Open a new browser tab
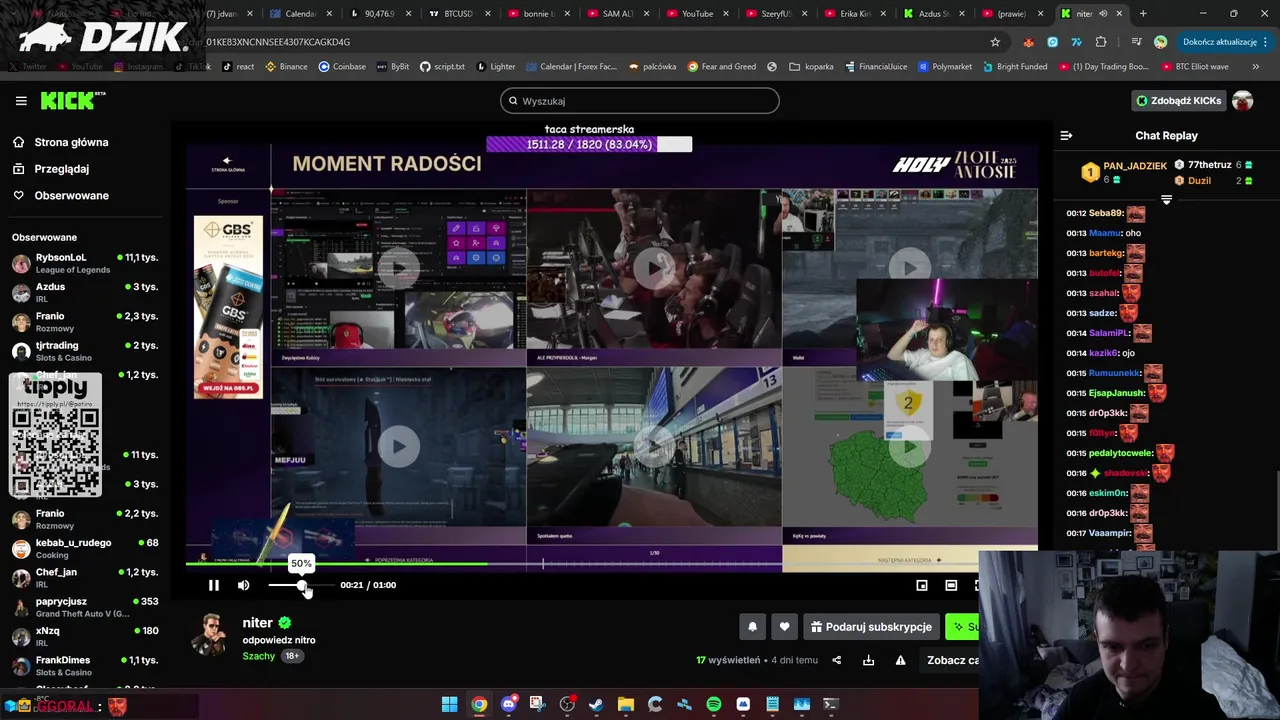Screen dimensions: 1280x720 (1143, 14)
